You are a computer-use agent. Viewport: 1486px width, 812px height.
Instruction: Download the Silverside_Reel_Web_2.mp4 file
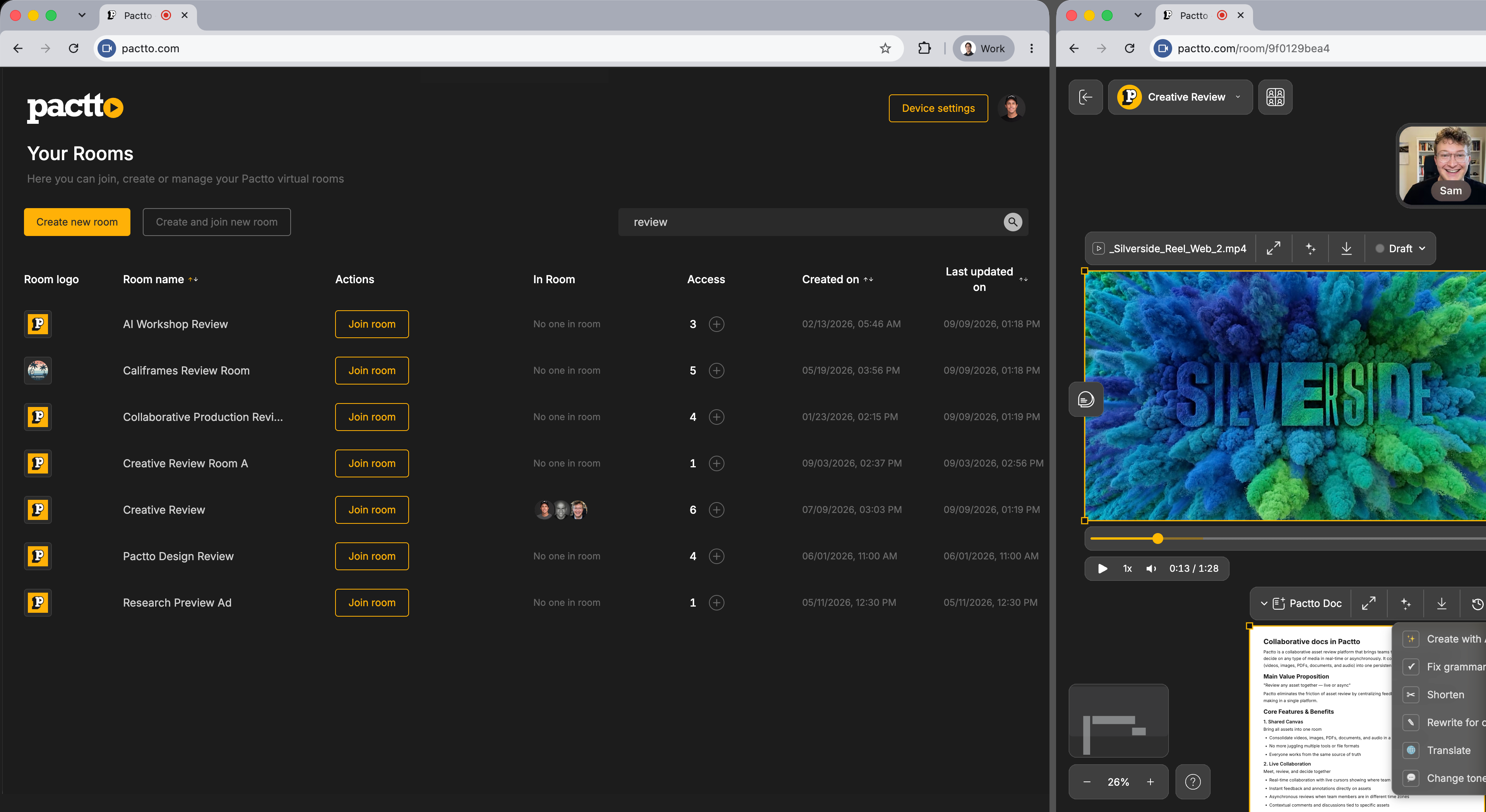tap(1346, 249)
